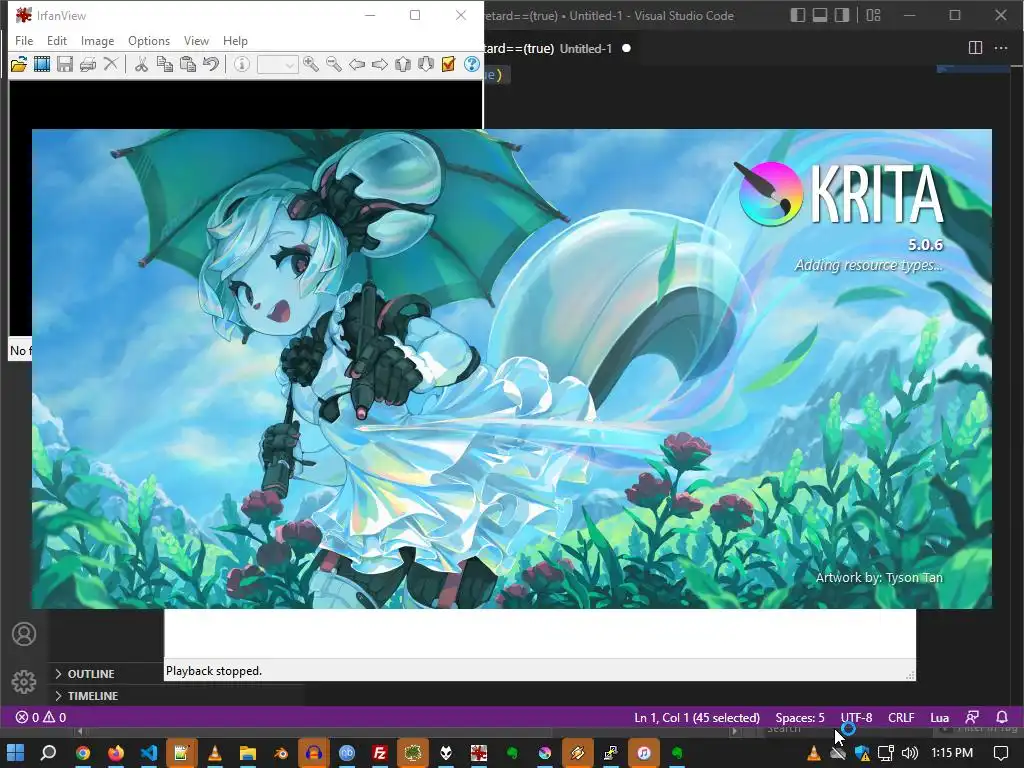This screenshot has height=768, width=1024.
Task: Click Ln 1, Col 1 in status bar
Action: pyautogui.click(x=697, y=717)
